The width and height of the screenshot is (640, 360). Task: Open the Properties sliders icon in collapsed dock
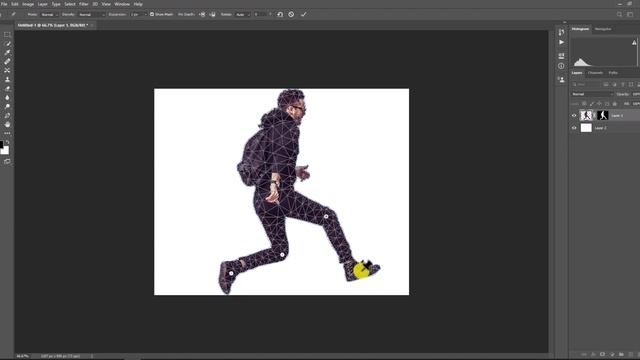click(561, 56)
